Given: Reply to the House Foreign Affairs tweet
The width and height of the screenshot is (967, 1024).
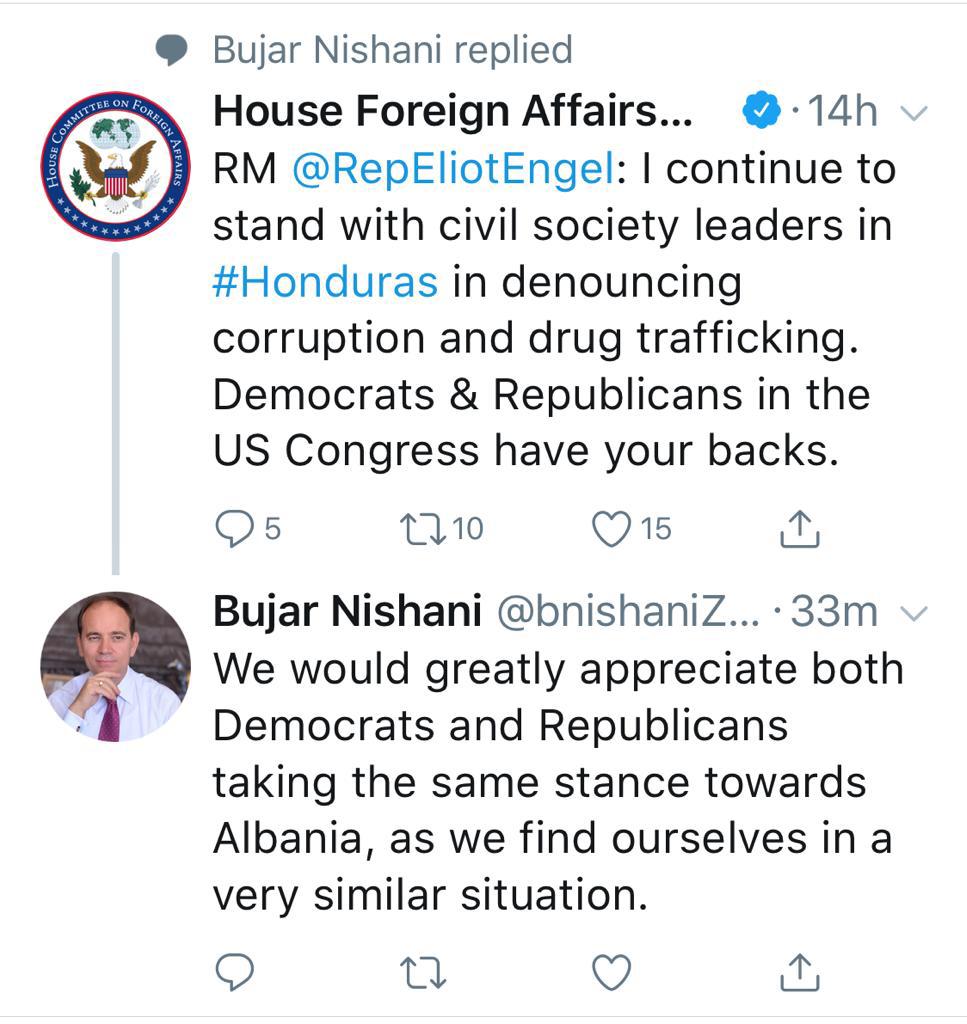Looking at the screenshot, I should [x=236, y=529].
